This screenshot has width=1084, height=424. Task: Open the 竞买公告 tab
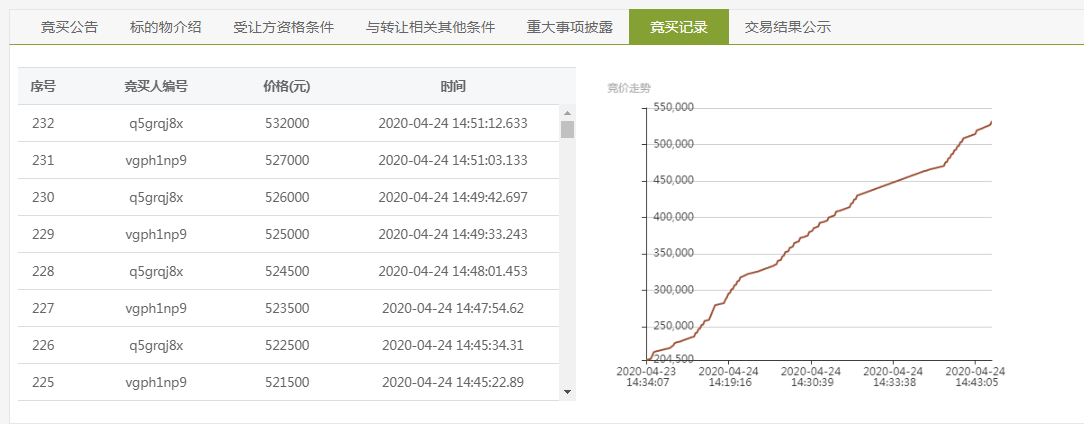tap(69, 28)
